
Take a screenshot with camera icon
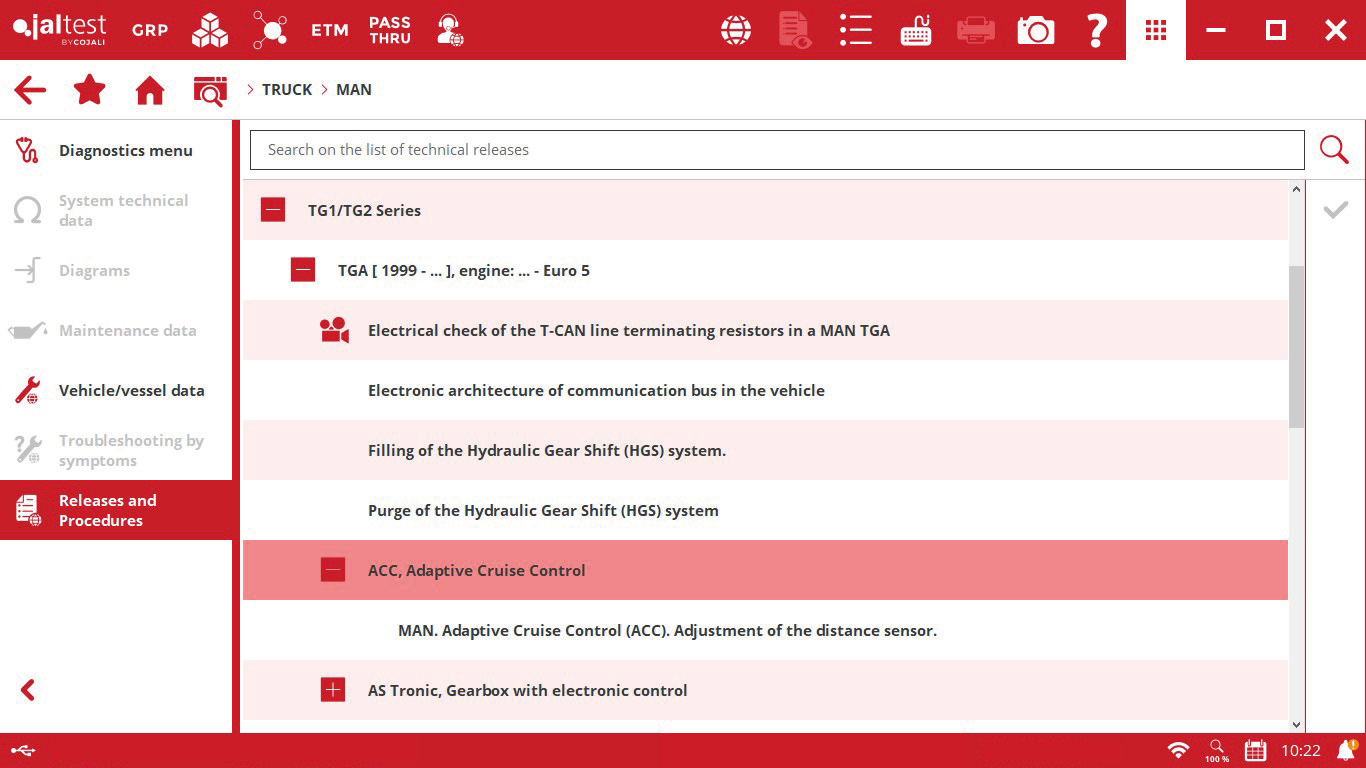pos(1036,30)
